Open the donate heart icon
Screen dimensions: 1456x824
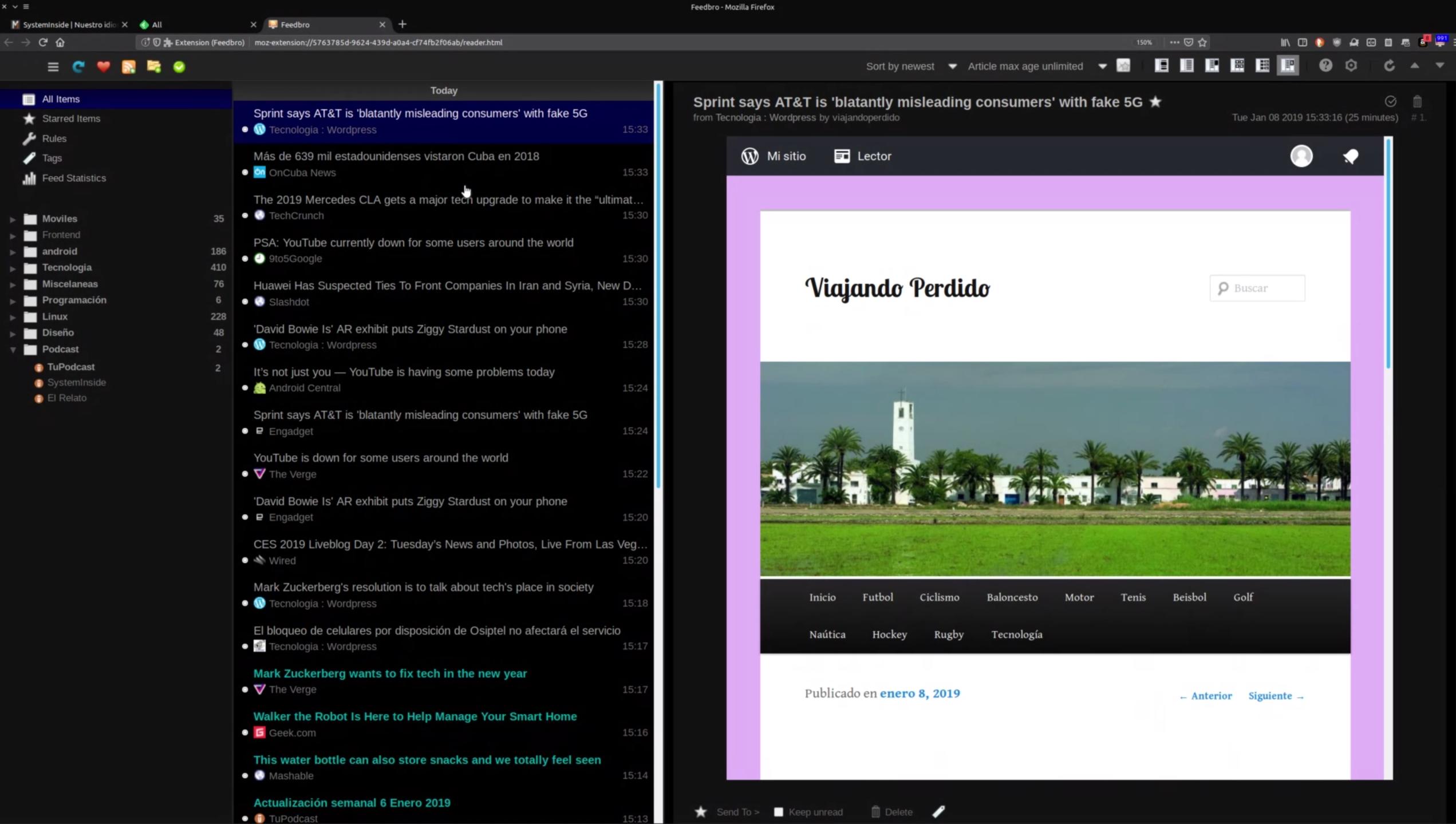coord(104,66)
